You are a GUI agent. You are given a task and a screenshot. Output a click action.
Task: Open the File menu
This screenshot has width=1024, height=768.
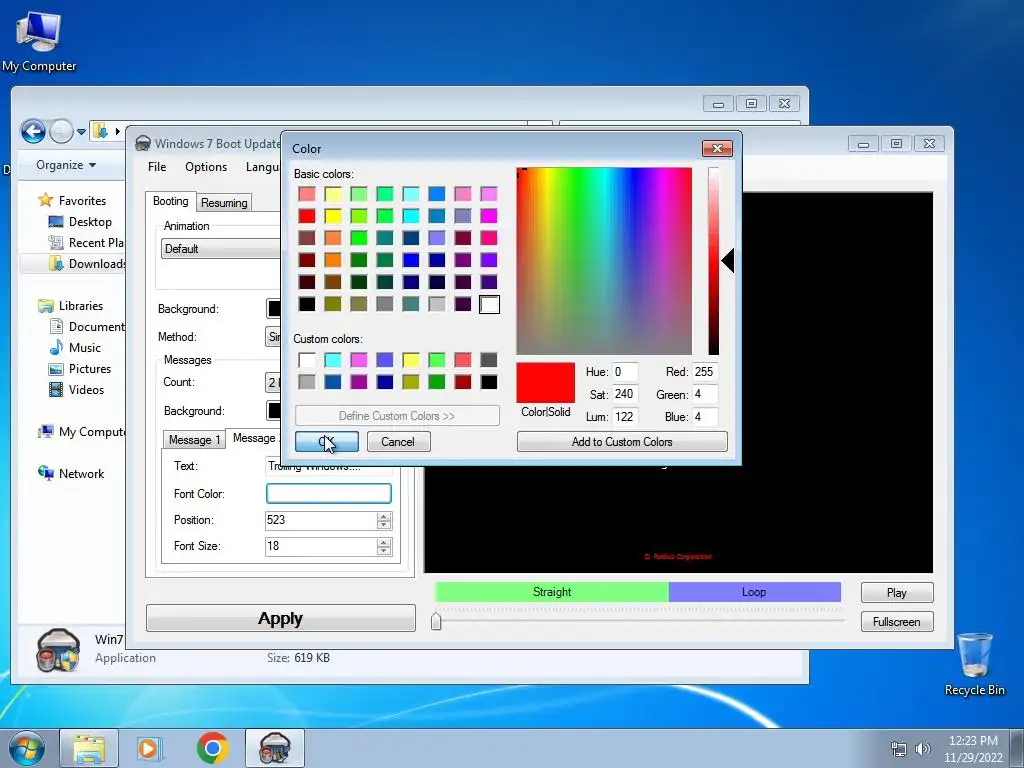click(x=157, y=167)
